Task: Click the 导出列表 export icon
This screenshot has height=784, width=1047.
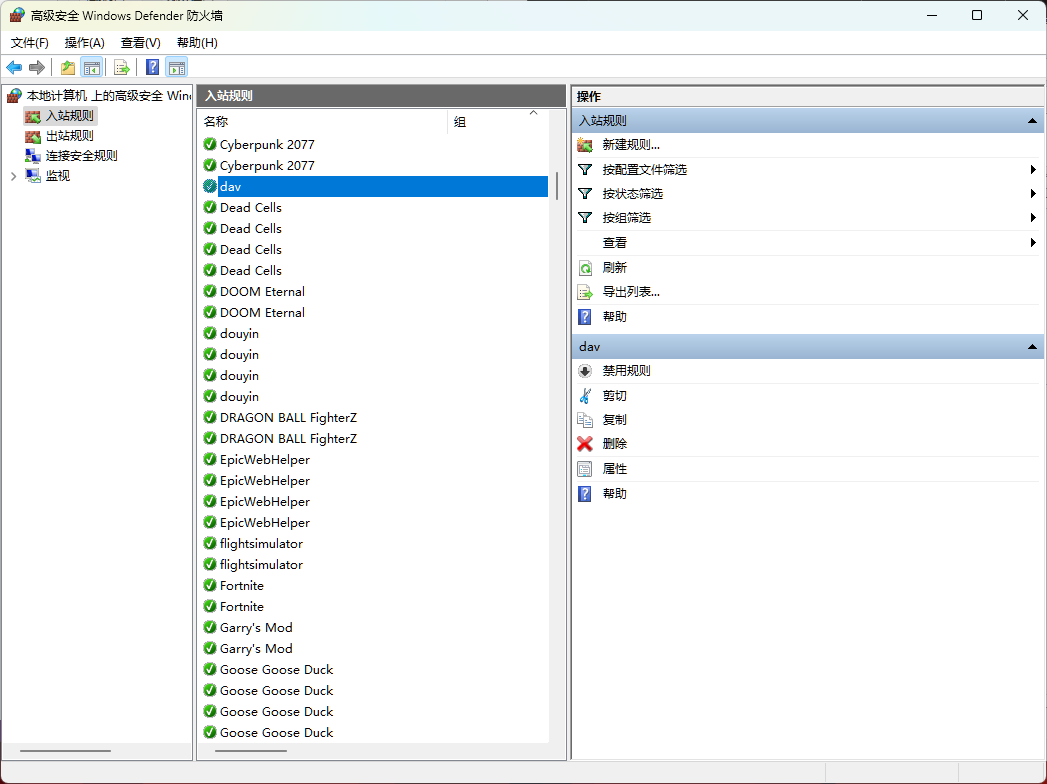Action: click(585, 292)
